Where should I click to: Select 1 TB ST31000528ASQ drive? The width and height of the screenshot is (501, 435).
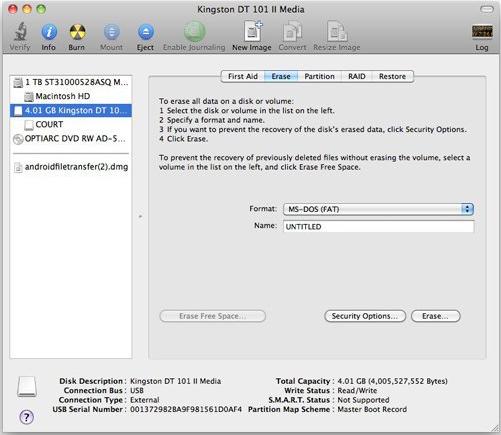(71, 82)
